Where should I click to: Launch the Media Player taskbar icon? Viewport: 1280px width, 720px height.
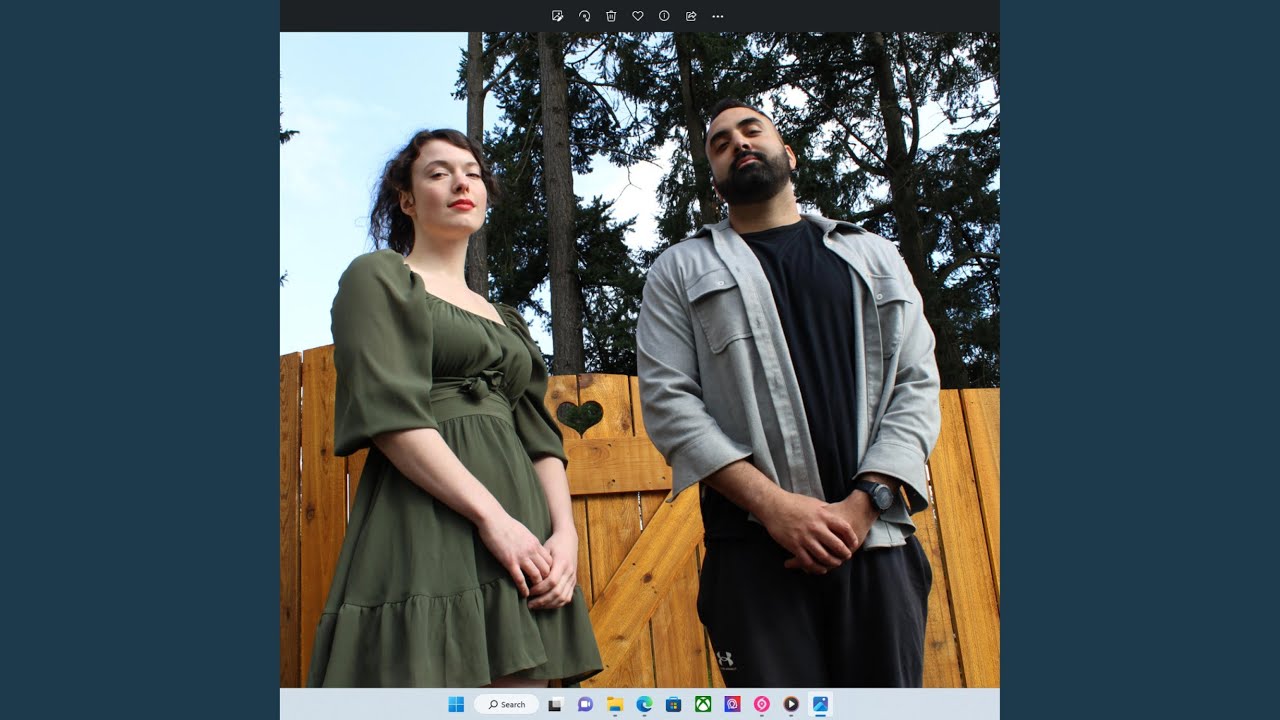(x=791, y=704)
